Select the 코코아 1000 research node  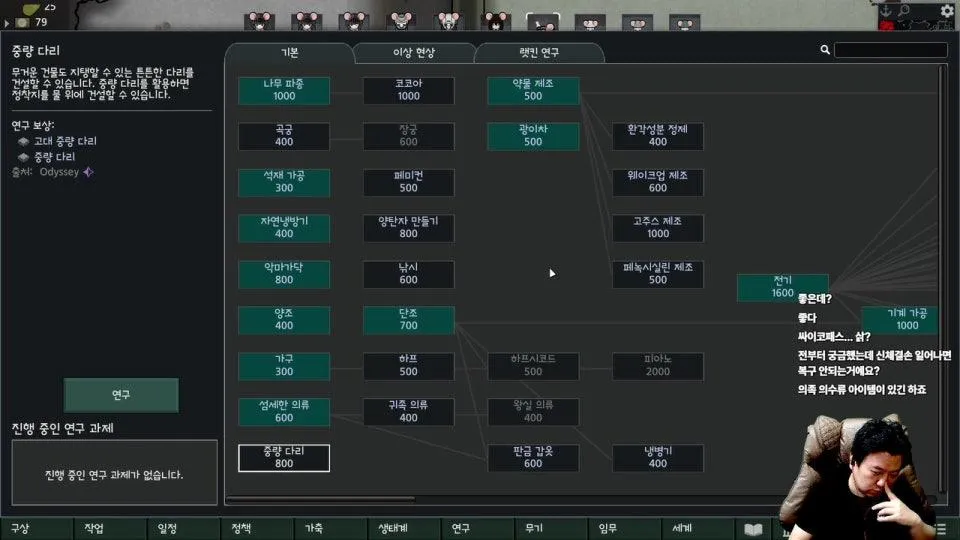(x=408, y=90)
